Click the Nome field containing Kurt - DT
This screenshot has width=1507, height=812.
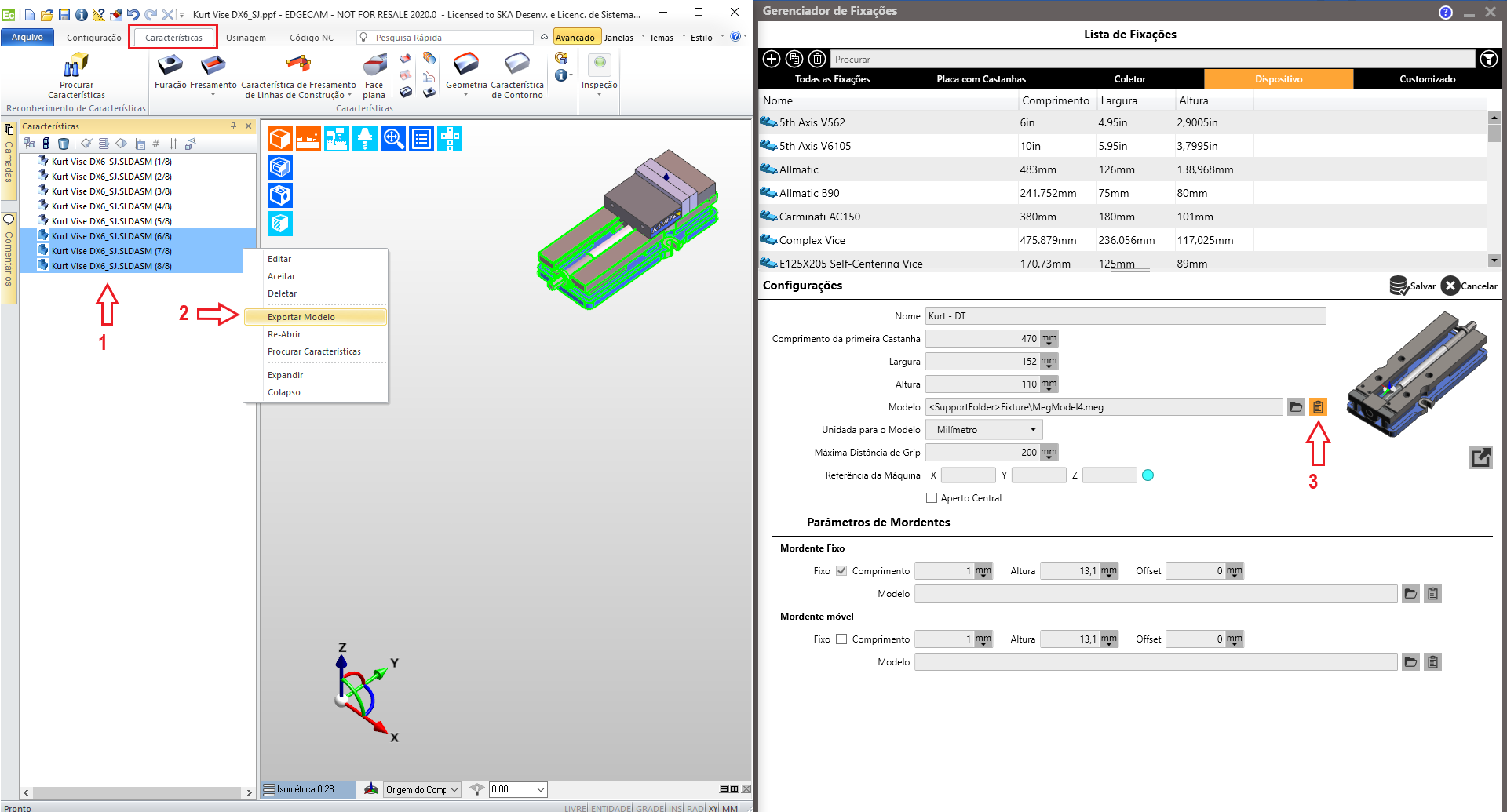(1126, 315)
